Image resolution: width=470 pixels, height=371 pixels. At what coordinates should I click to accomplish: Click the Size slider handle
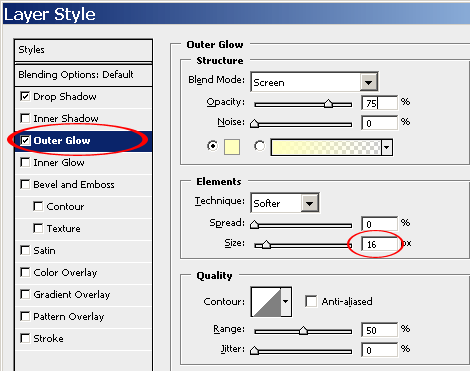point(266,245)
